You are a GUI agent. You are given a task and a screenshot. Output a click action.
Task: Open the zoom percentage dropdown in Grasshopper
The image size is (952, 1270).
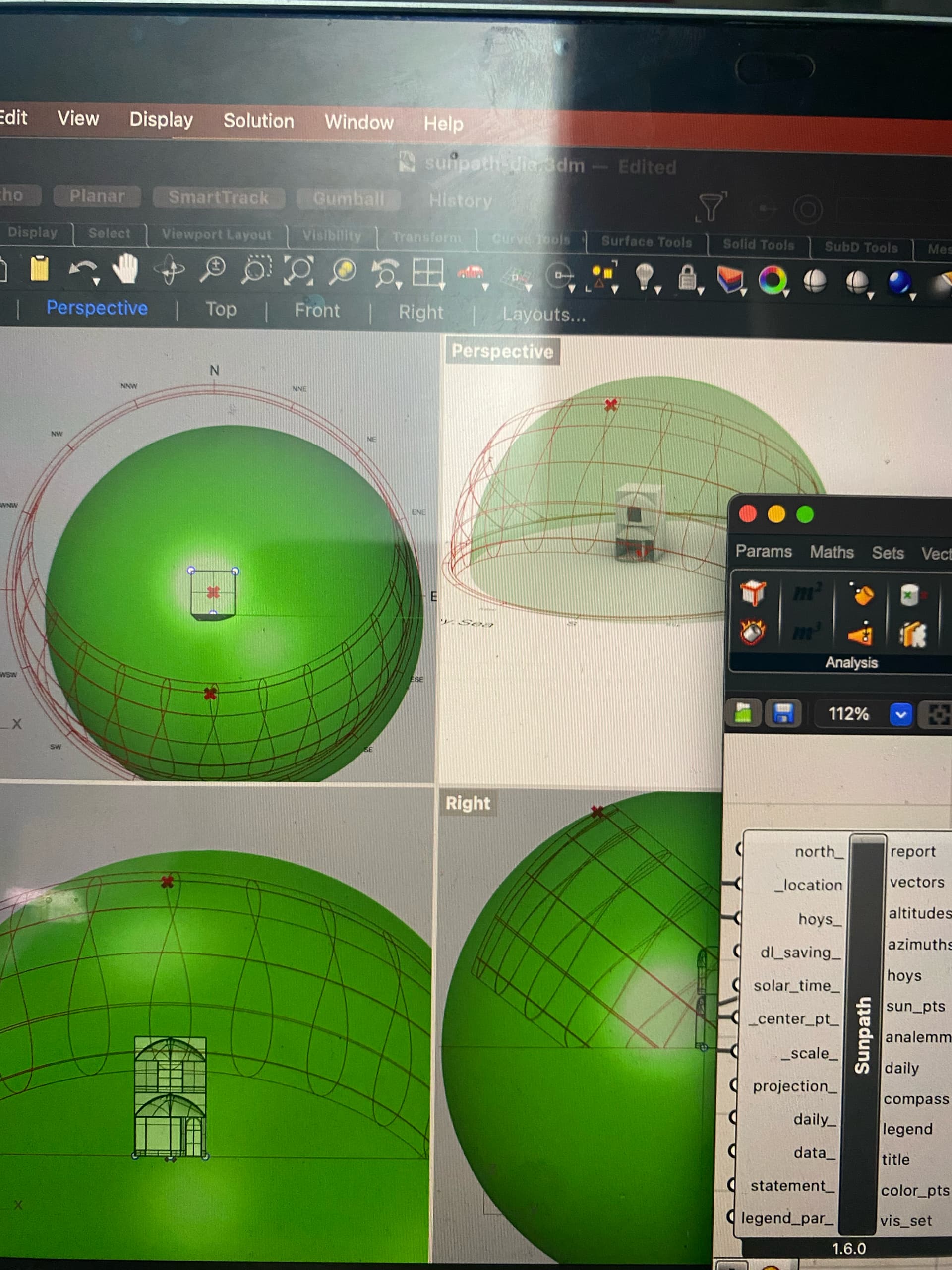pyautogui.click(x=902, y=714)
